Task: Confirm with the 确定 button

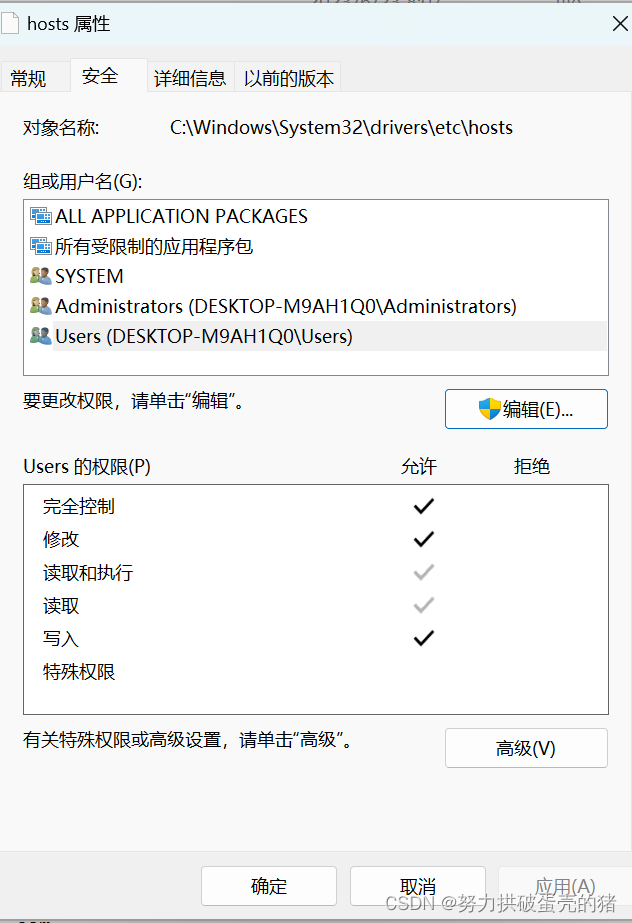Action: click(269, 886)
